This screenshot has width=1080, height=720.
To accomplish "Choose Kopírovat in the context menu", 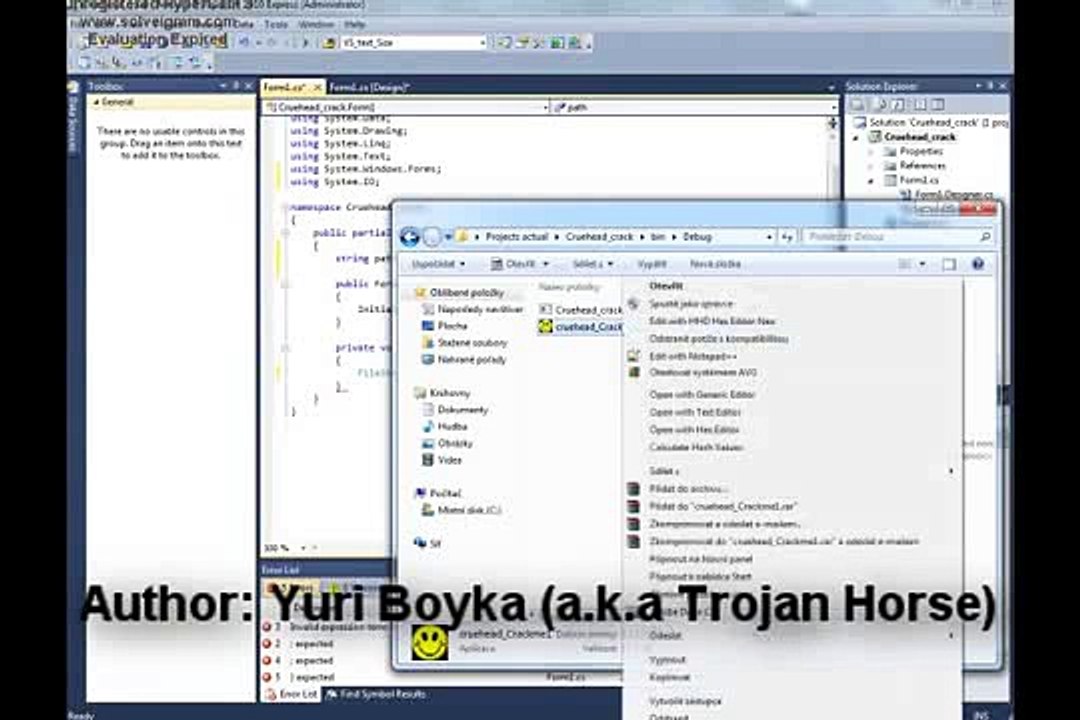I will coord(669,677).
